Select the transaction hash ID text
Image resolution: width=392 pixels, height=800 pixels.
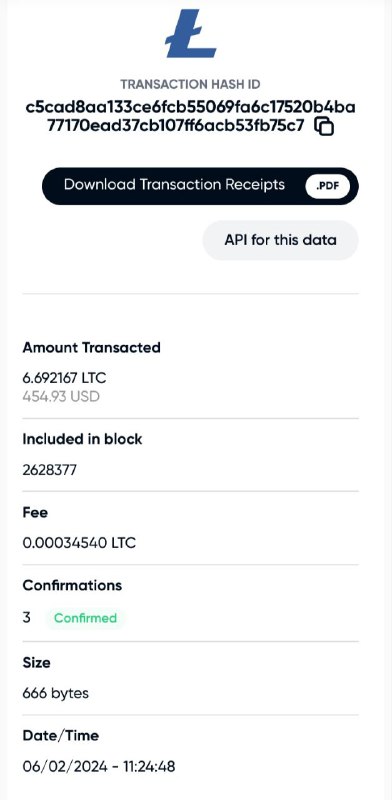190,116
